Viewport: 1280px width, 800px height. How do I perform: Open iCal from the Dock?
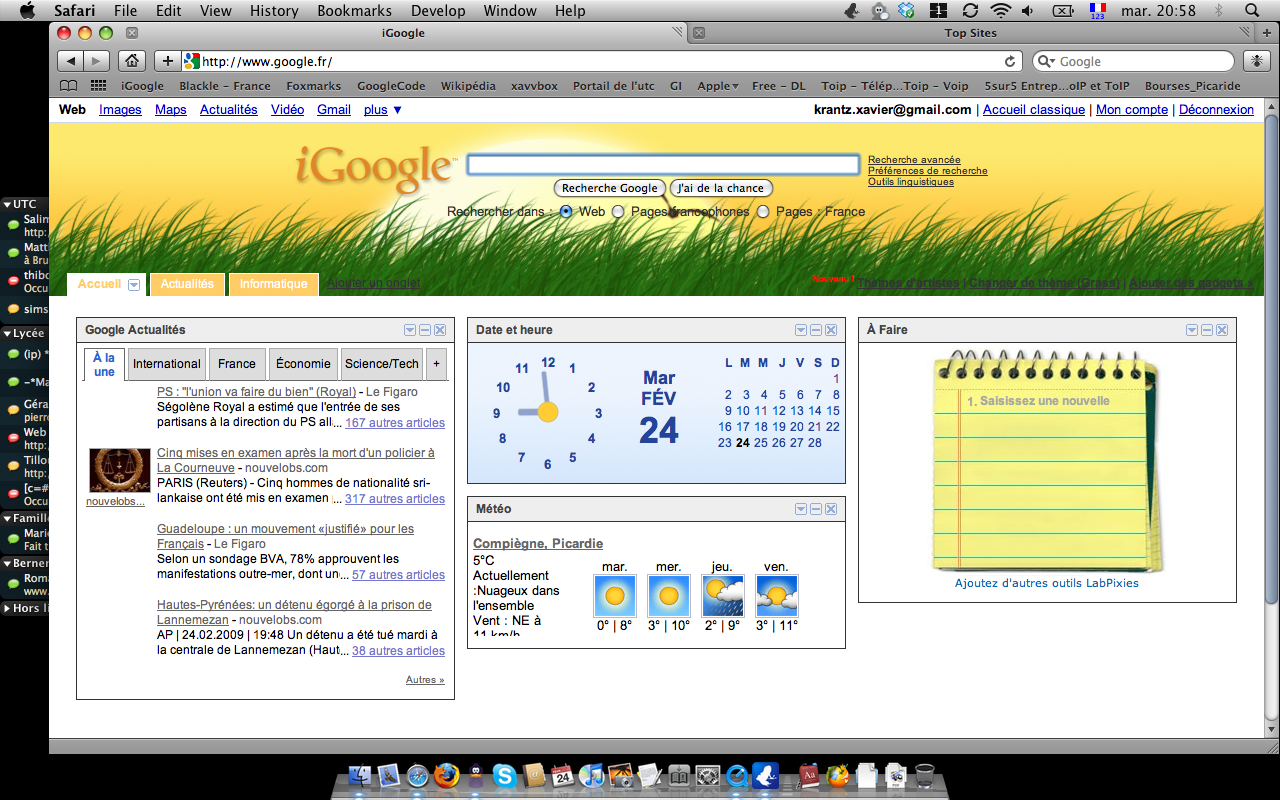click(x=563, y=775)
